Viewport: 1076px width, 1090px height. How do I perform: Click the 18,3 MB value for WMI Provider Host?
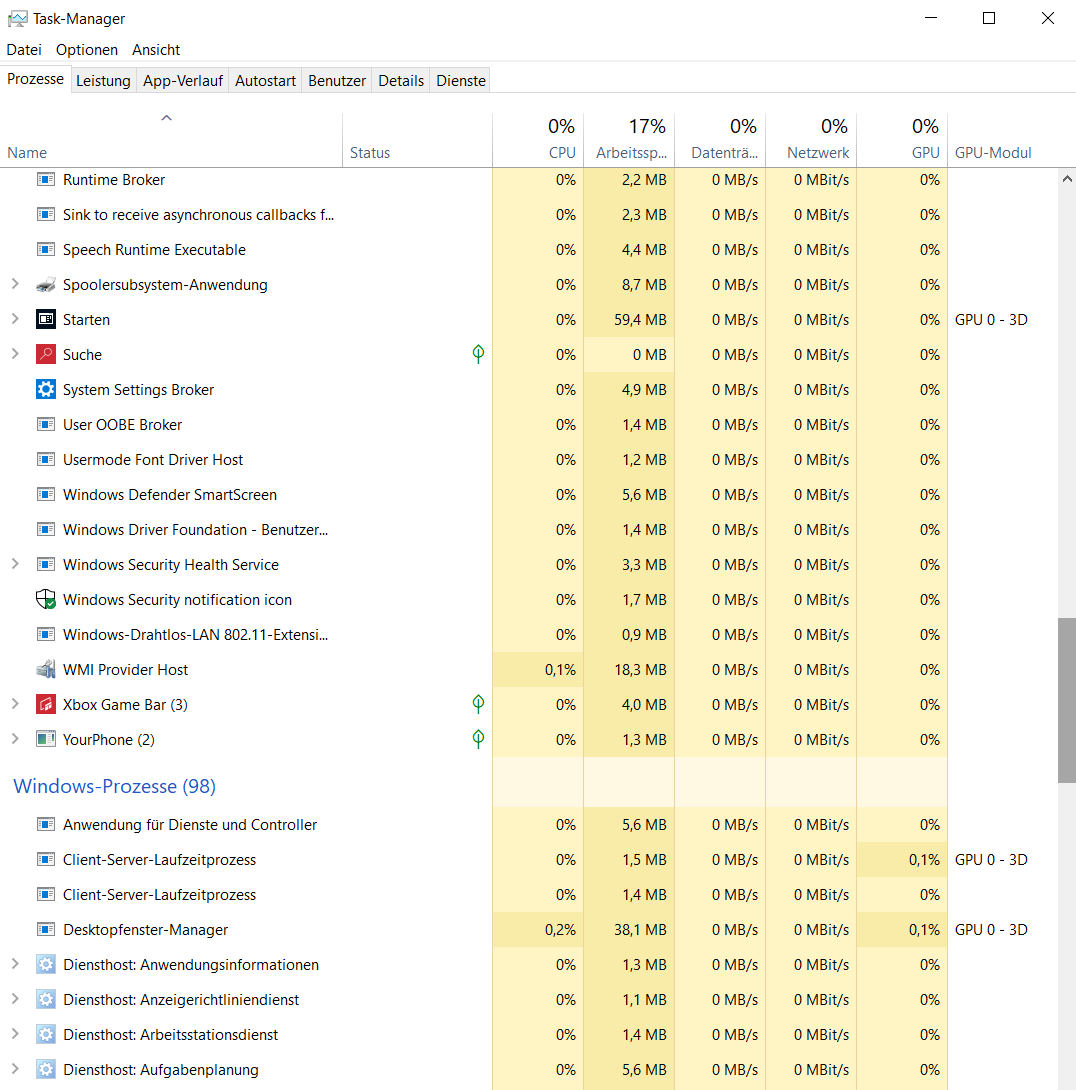pyautogui.click(x=640, y=669)
